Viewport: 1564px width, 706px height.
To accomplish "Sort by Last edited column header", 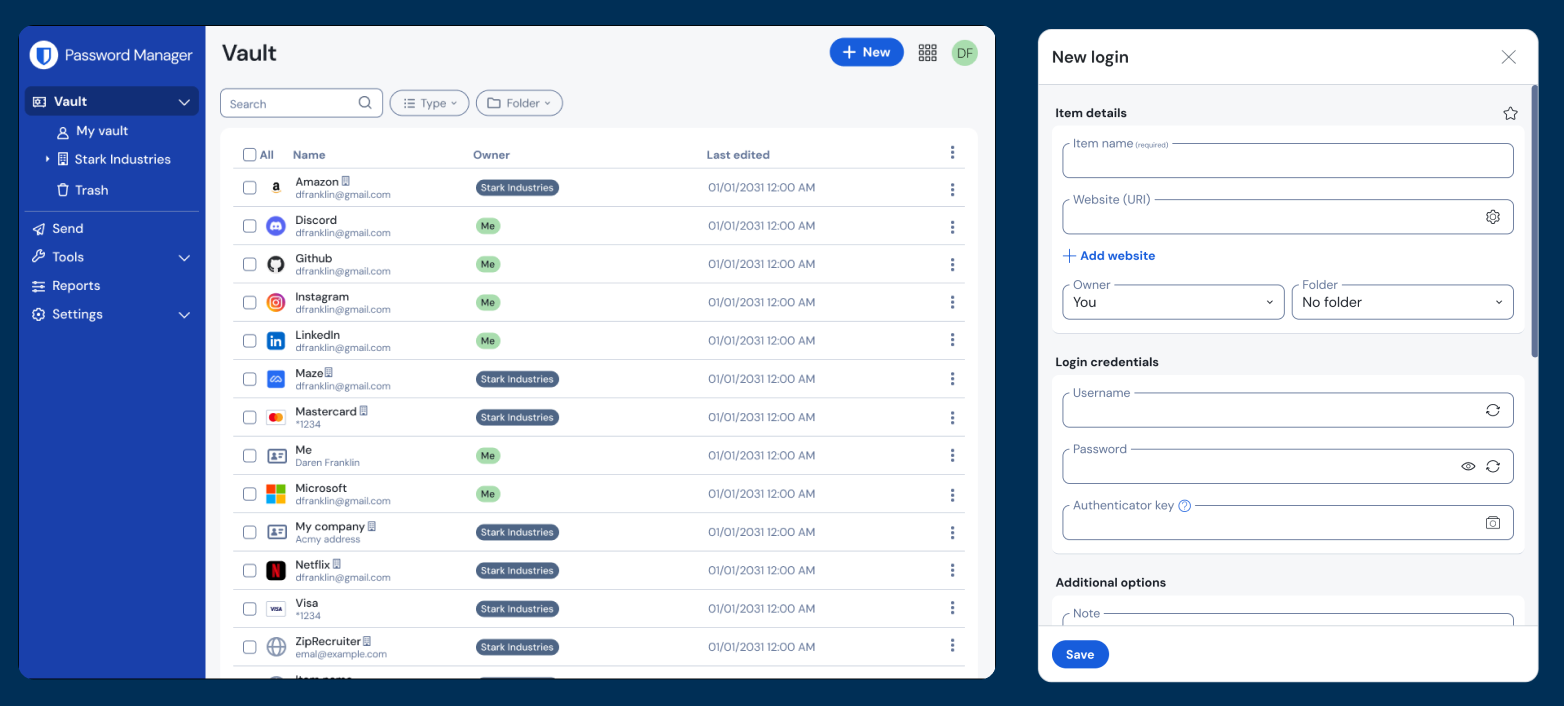I will tap(738, 155).
